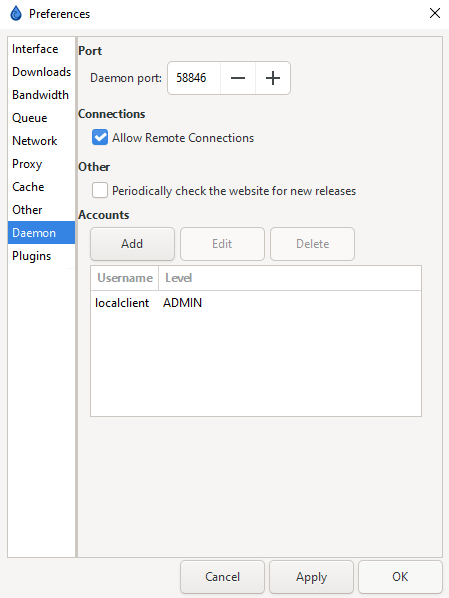Apply the preference changes
The height and width of the screenshot is (598, 449).
tap(311, 577)
